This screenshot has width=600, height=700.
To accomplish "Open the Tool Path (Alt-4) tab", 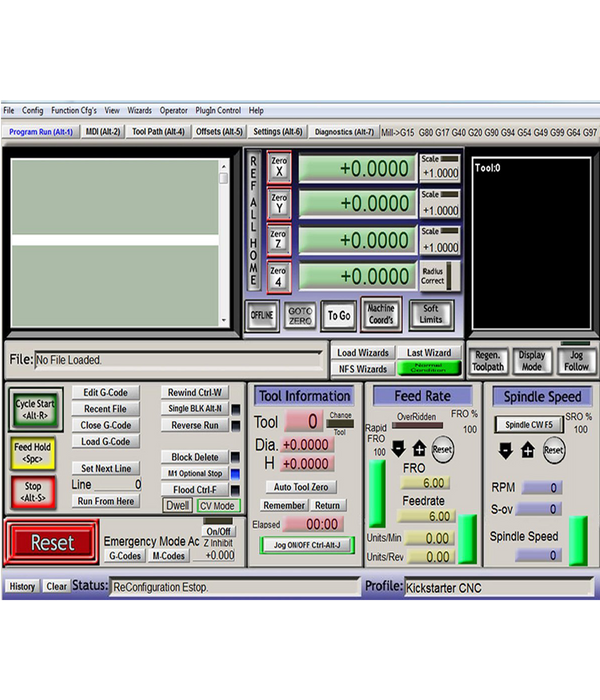I will 159,131.
